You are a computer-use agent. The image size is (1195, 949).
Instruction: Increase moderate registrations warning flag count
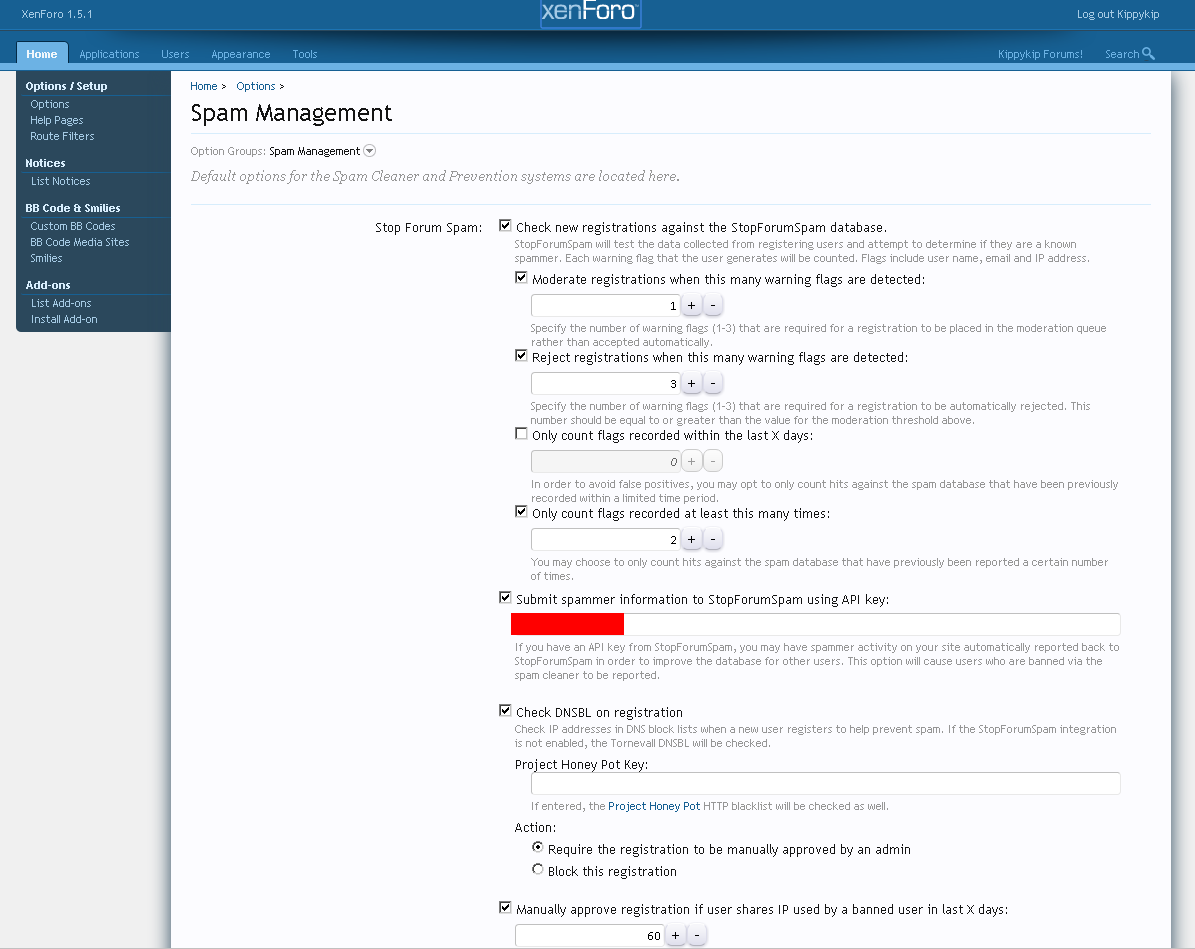(x=691, y=306)
